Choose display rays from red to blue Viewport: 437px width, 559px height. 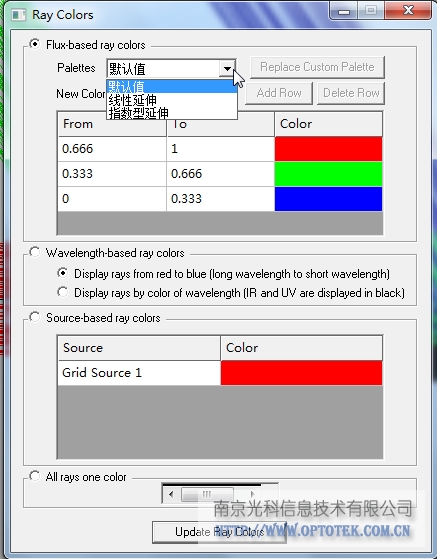[63, 273]
